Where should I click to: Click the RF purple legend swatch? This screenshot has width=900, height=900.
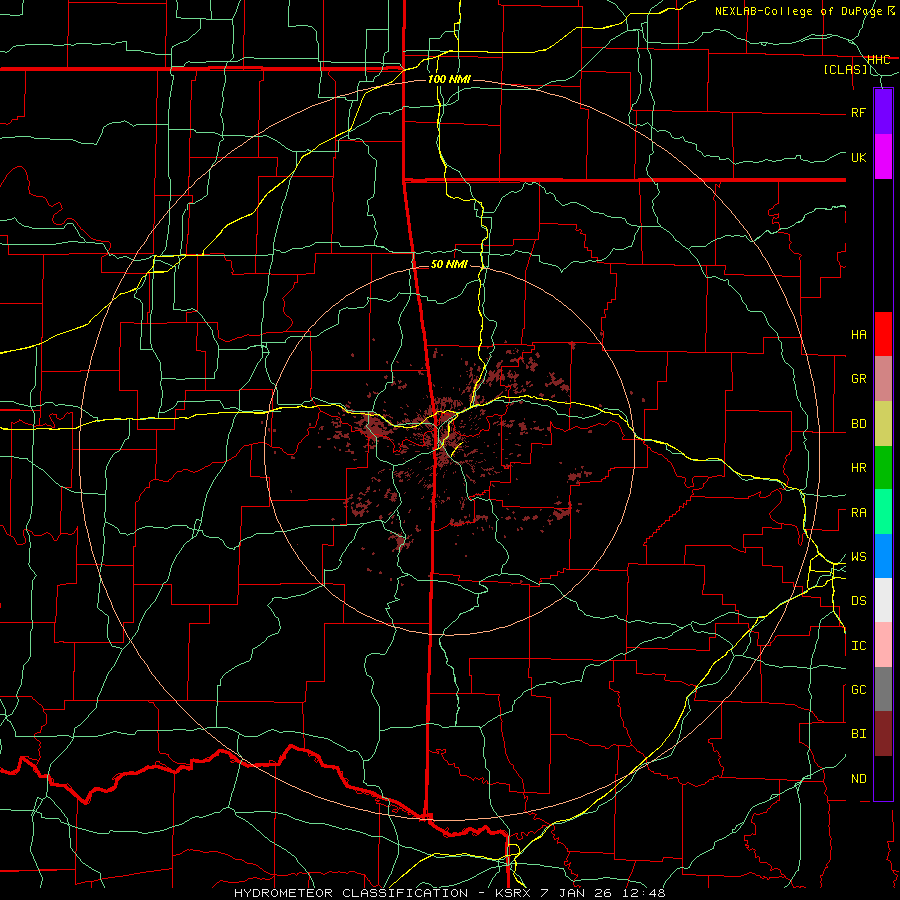pos(883,112)
